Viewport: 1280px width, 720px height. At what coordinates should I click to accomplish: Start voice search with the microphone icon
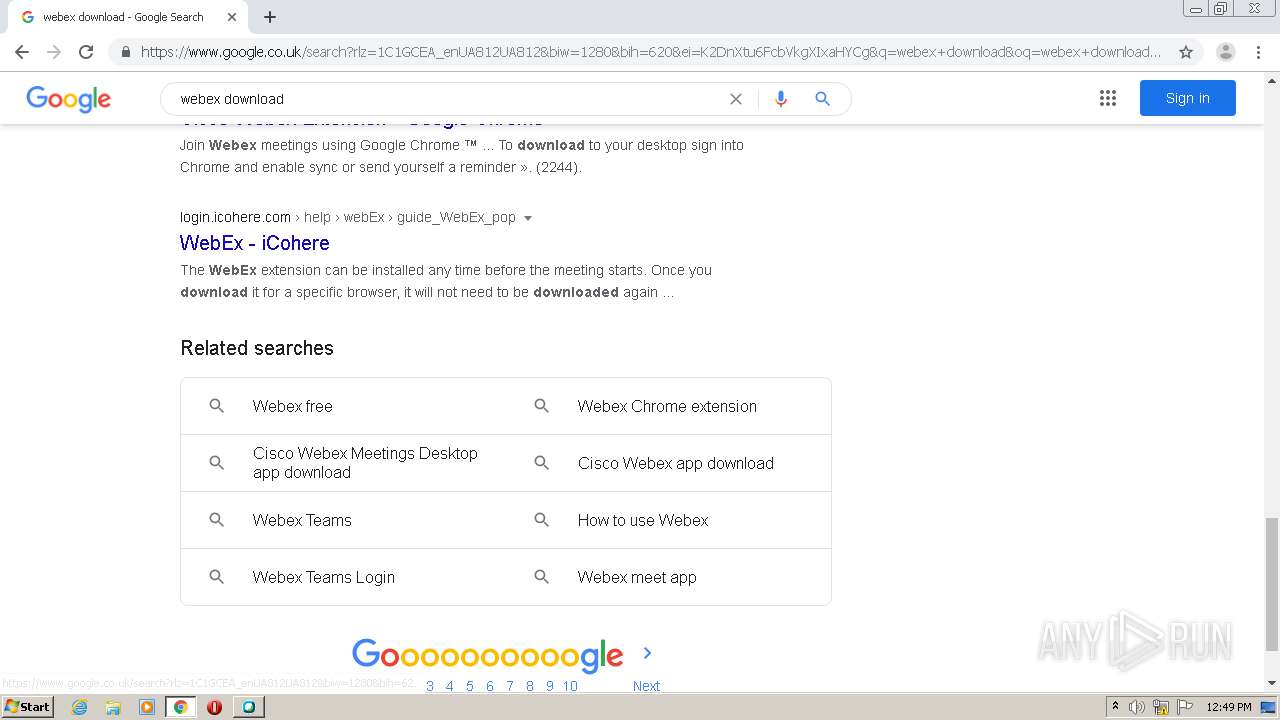[x=781, y=99]
